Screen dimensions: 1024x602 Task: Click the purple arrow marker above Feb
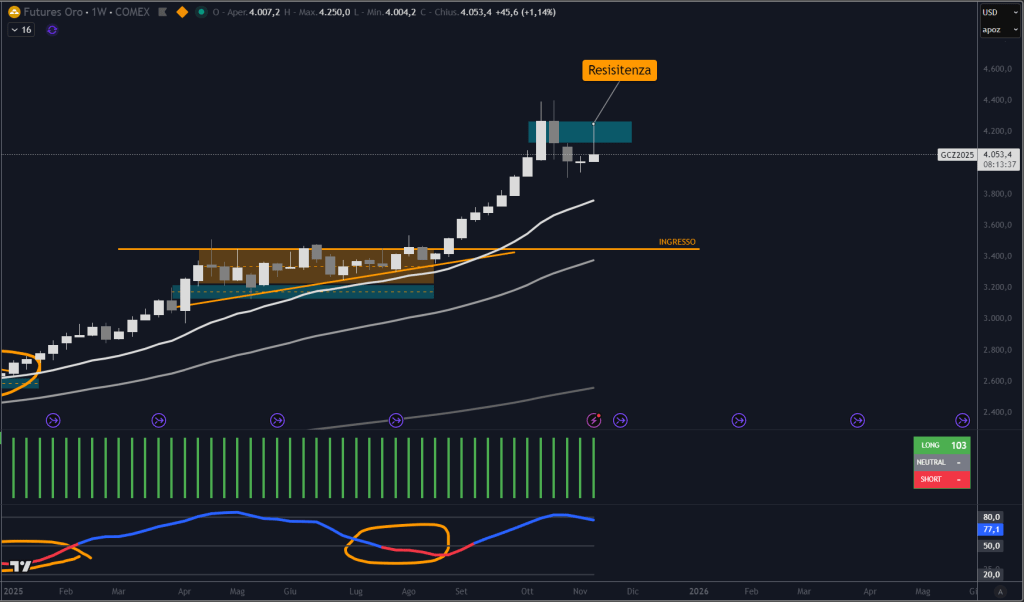pos(55,420)
